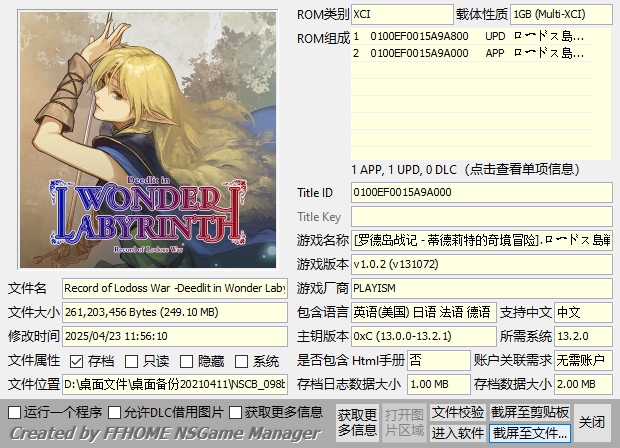Select ROM row 2 APP 0100EF0015A9A000

pyautogui.click(x=471, y=53)
